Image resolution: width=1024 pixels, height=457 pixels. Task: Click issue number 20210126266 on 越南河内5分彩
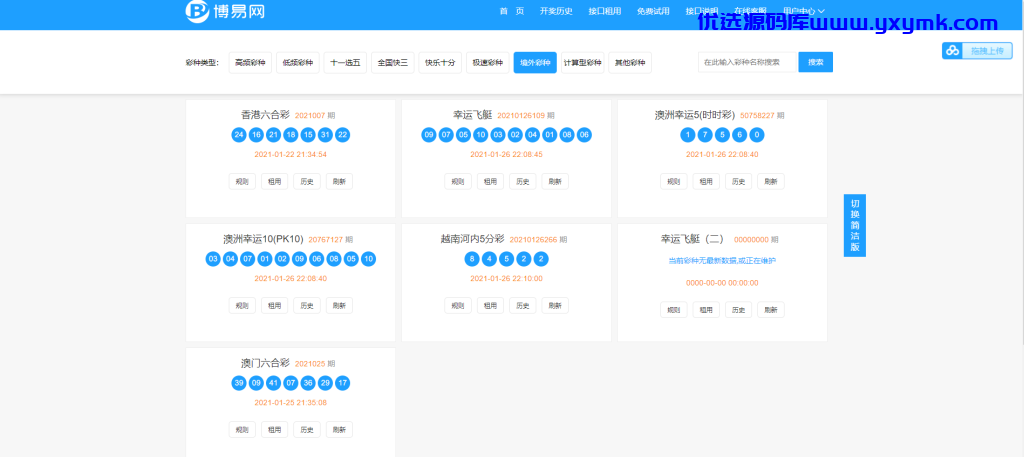click(x=533, y=240)
